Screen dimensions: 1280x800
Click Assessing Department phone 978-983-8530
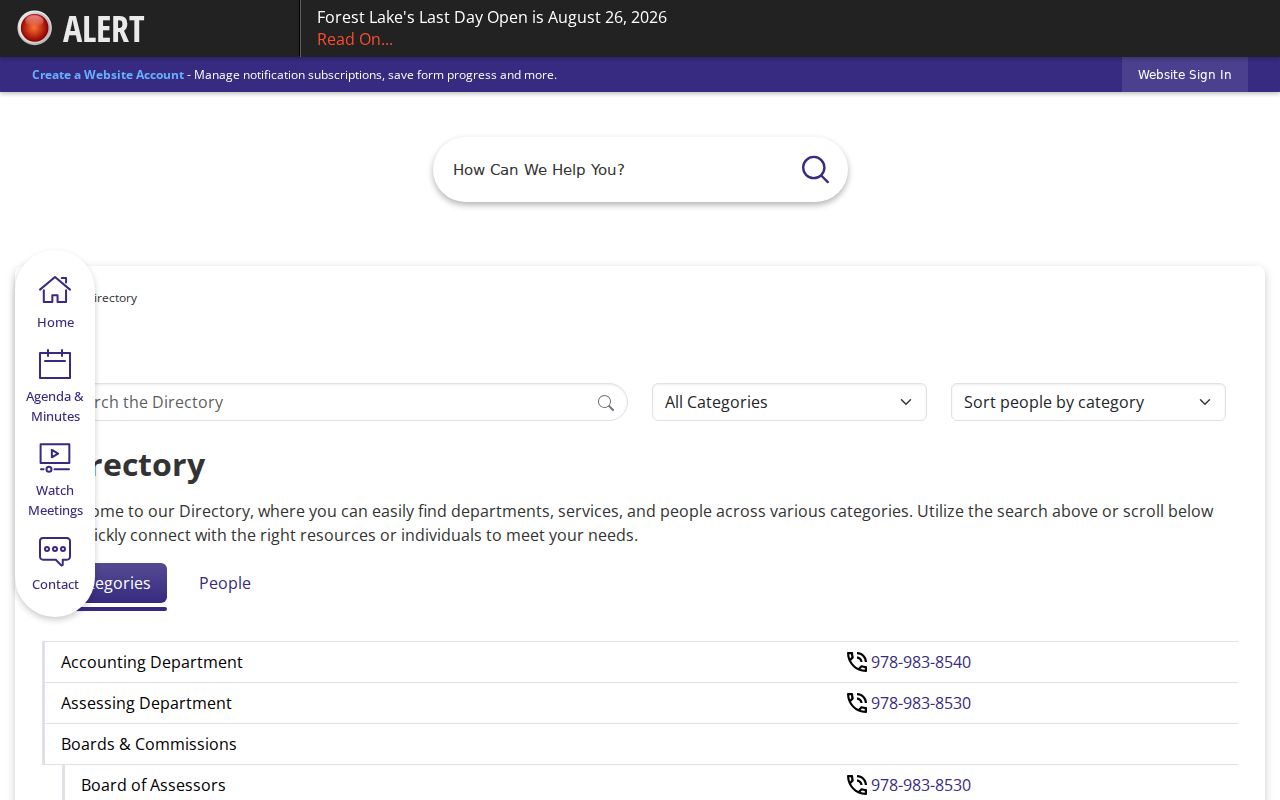[x=921, y=703]
